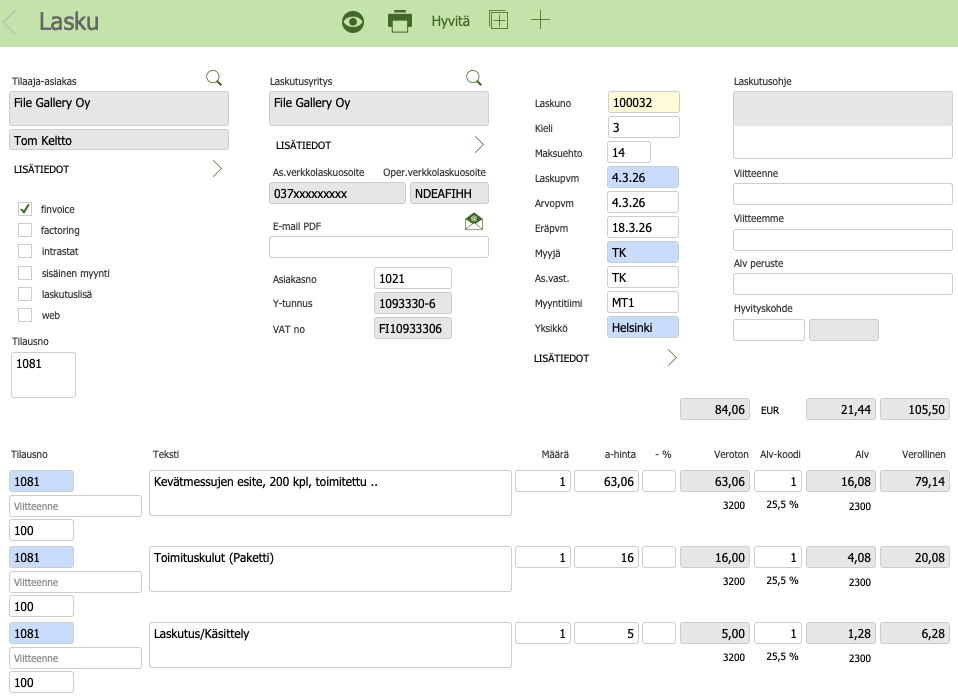Tick the intrastat checkbox
The height and width of the screenshot is (698, 958).
[25, 251]
